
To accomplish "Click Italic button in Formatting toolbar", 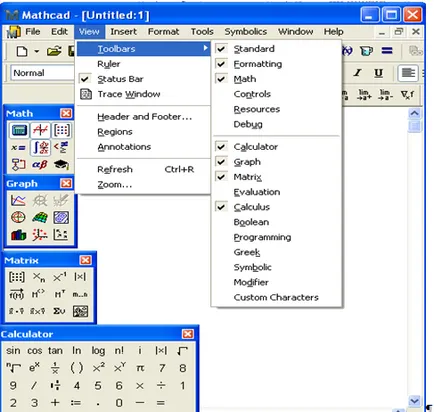I will [358, 73].
